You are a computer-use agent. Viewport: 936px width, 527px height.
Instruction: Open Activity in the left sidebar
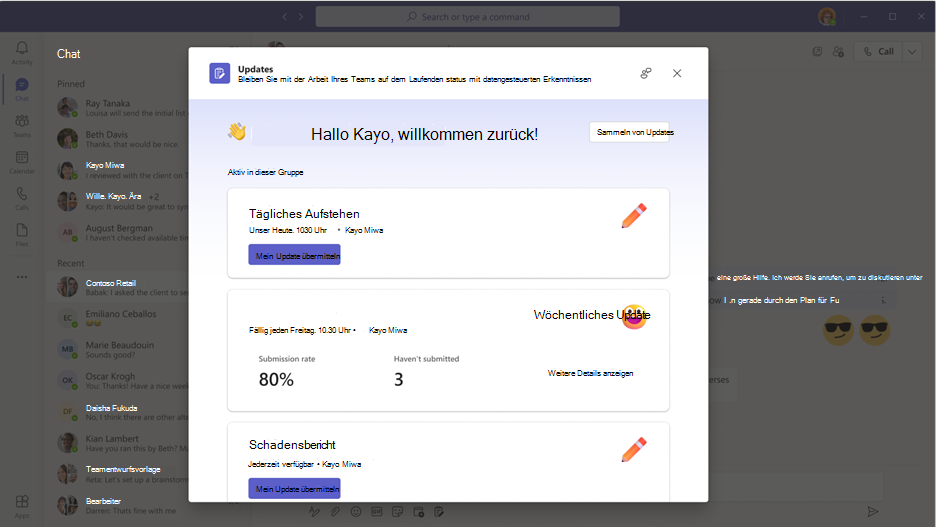[x=22, y=53]
